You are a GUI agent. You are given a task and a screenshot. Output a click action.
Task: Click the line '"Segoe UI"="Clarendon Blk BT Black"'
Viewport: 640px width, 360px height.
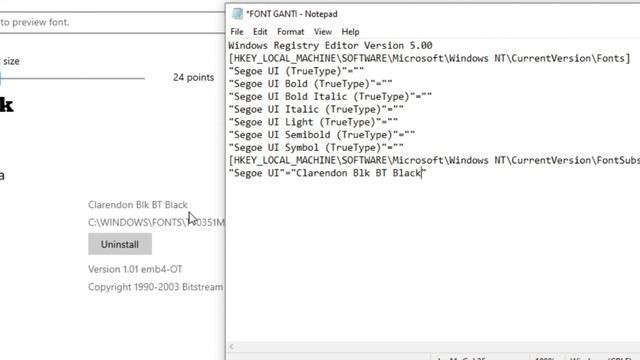327,173
